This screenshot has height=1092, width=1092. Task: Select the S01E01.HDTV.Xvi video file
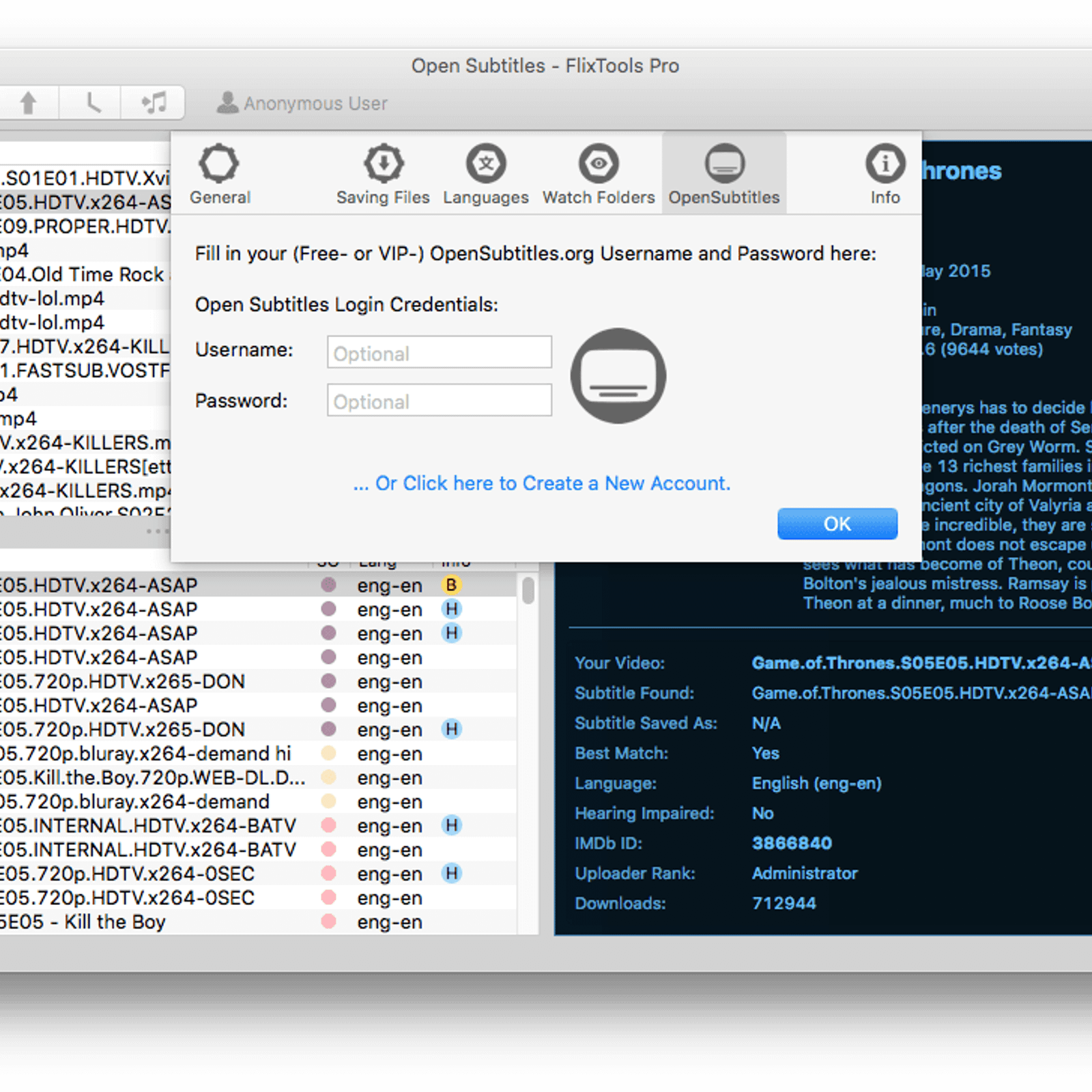click(x=85, y=178)
